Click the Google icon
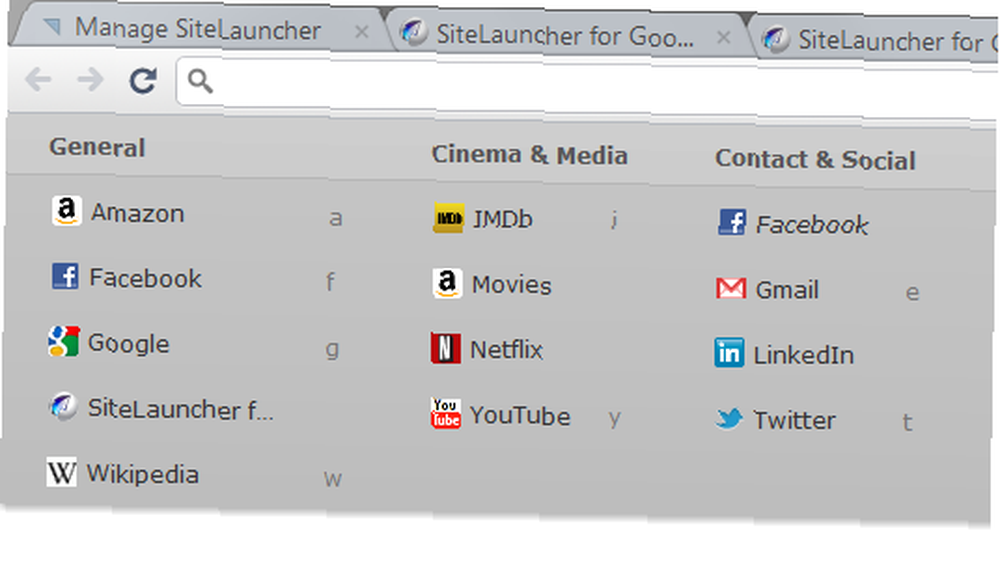The height and width of the screenshot is (565, 1000). [x=64, y=341]
